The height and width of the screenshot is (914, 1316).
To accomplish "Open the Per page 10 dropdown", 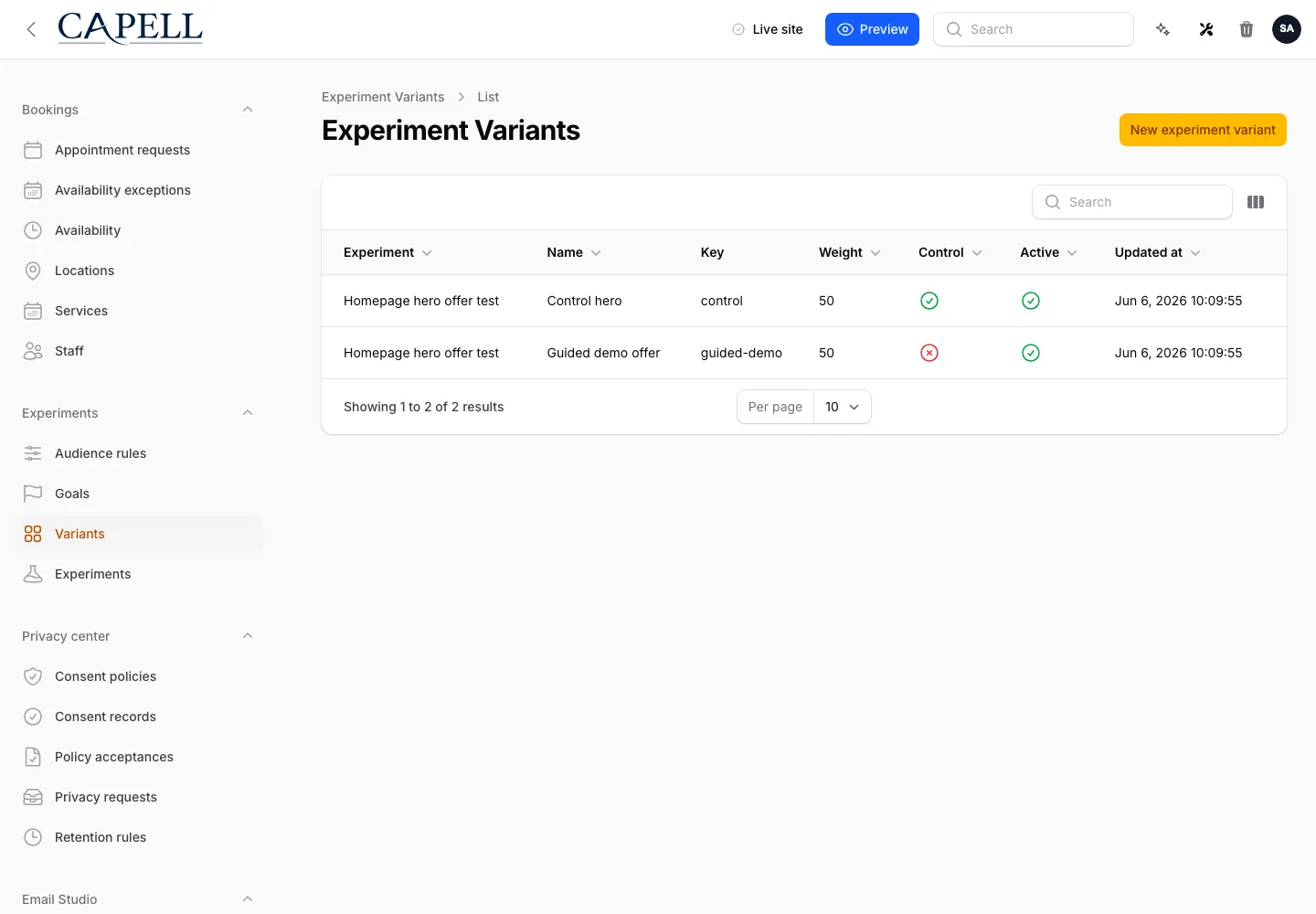I will (843, 407).
